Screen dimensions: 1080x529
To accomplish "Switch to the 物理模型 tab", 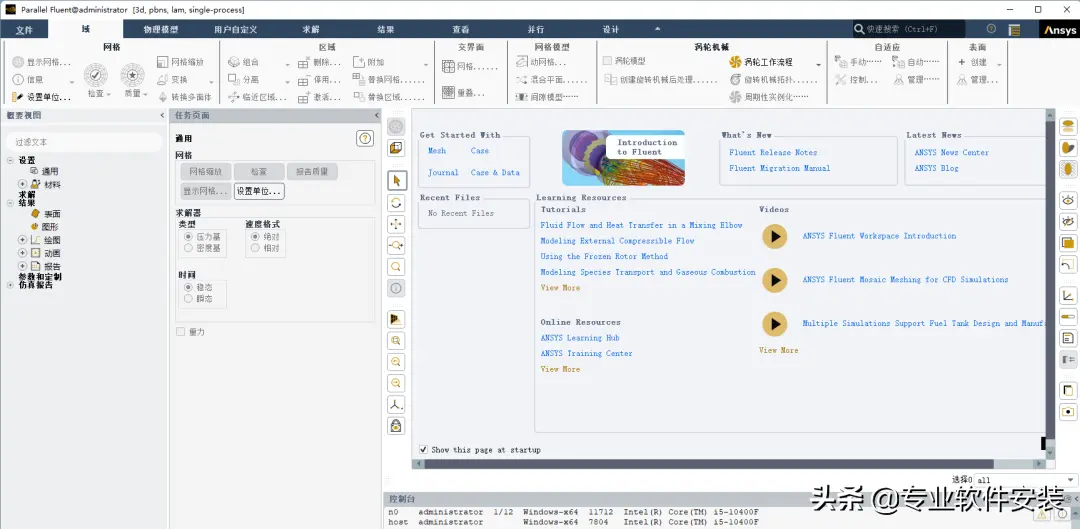I will click(x=160, y=30).
